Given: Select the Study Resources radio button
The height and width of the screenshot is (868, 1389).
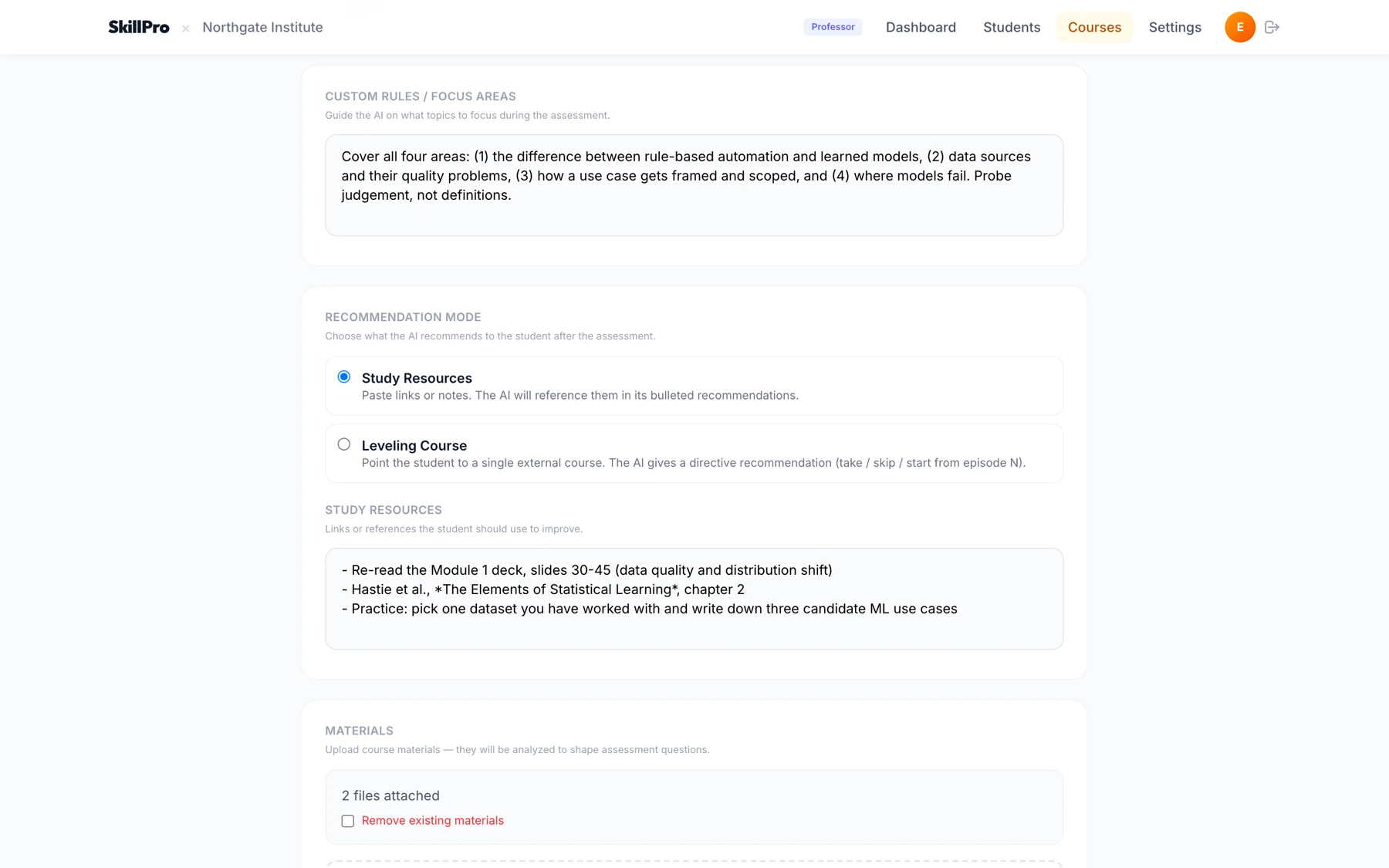Looking at the screenshot, I should [x=344, y=377].
